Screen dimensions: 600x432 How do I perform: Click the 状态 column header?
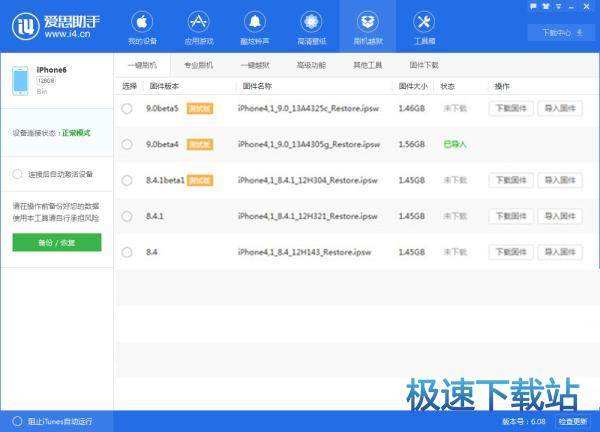point(448,86)
